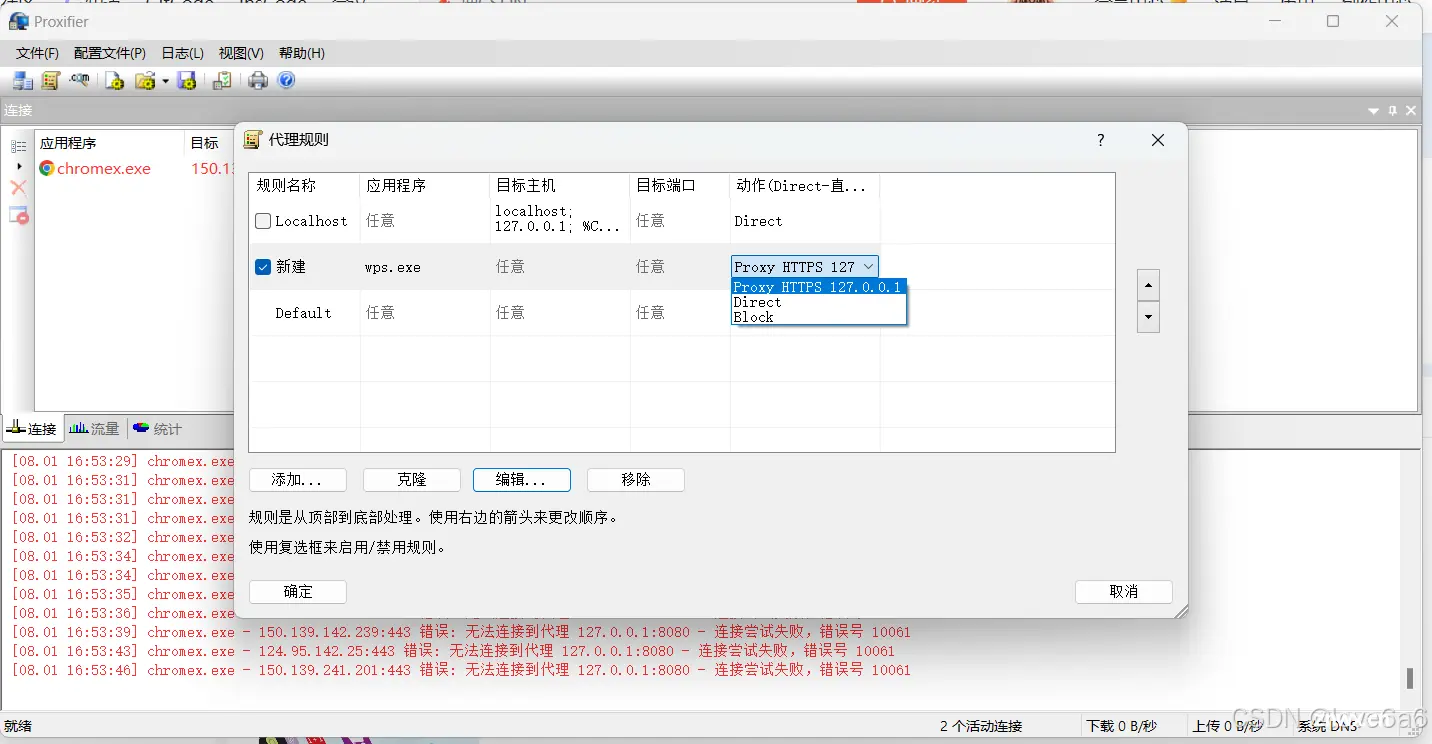The height and width of the screenshot is (744, 1432).
Task: Expand arrow next to open profile icon
Action: tap(165, 81)
